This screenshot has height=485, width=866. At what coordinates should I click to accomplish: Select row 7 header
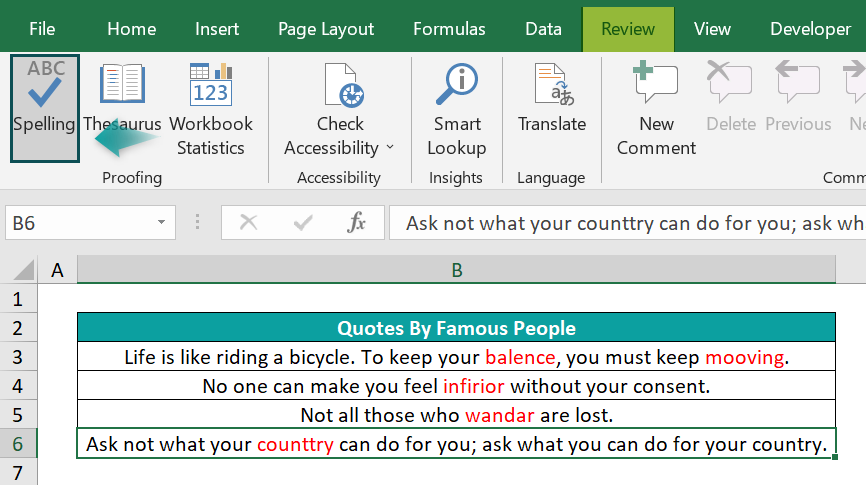point(18,472)
